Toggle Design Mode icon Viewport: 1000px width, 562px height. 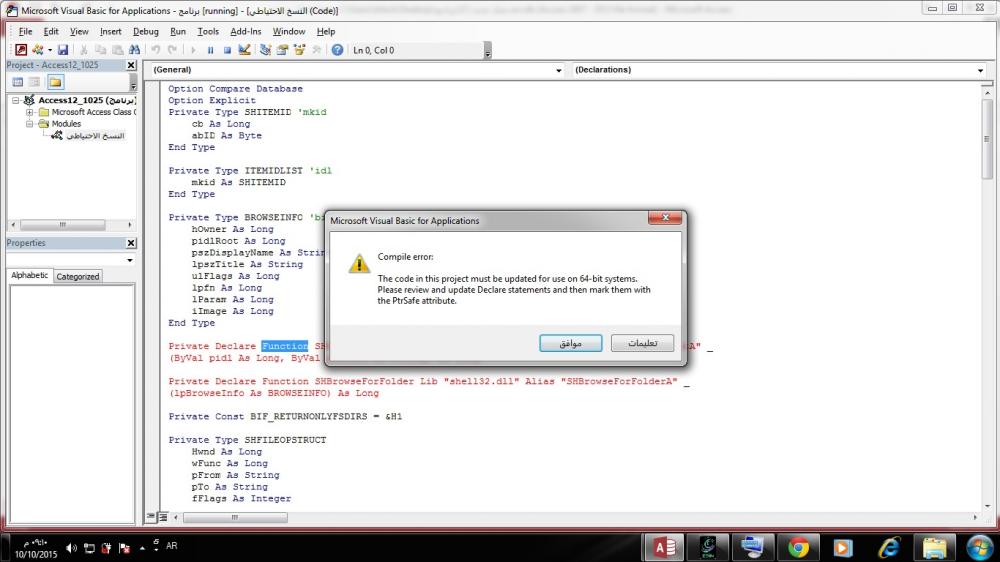point(244,50)
